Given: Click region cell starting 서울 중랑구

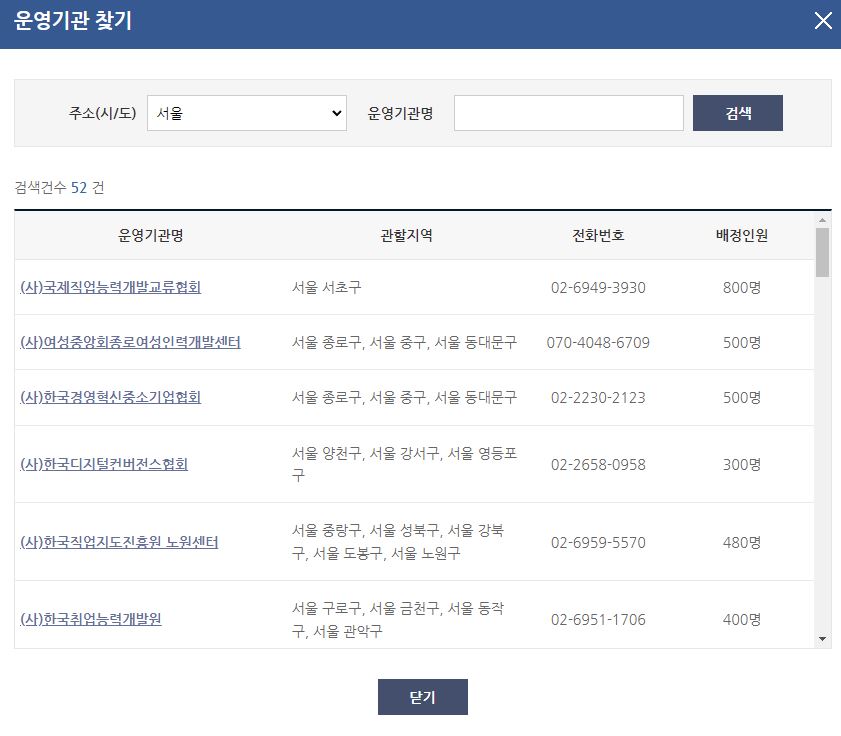Looking at the screenshot, I should point(398,542).
